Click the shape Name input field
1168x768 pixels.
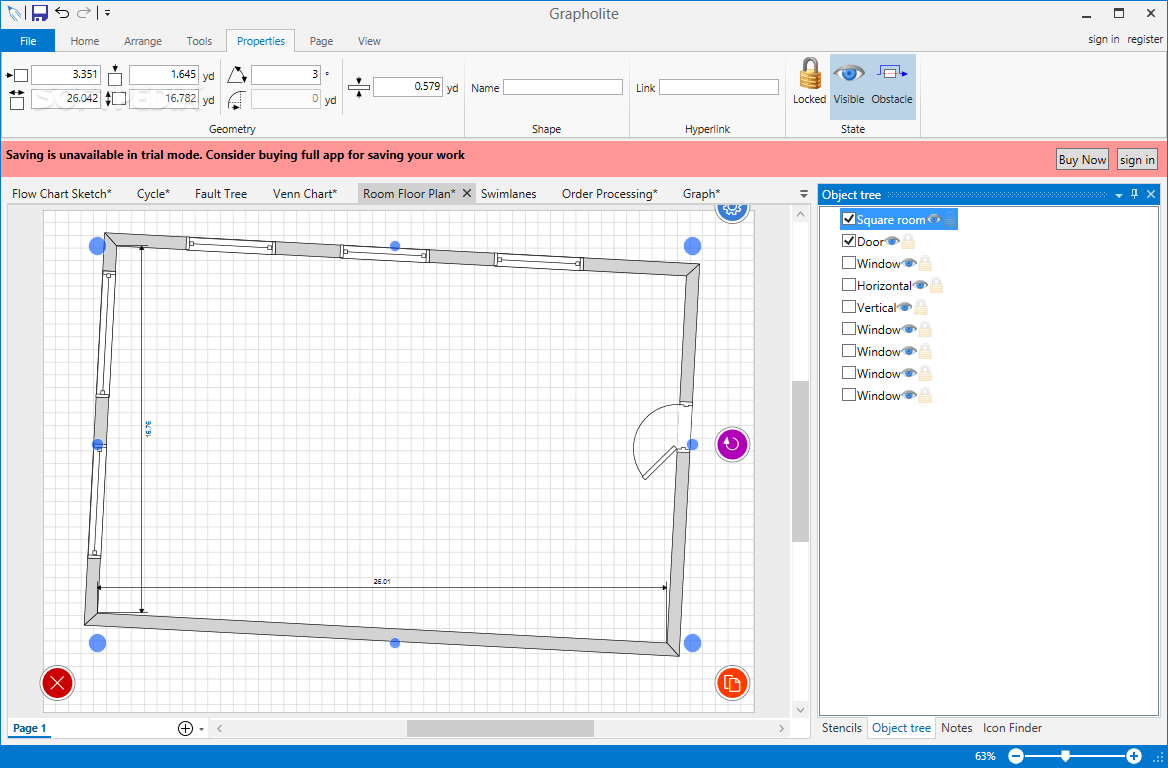[x=562, y=87]
